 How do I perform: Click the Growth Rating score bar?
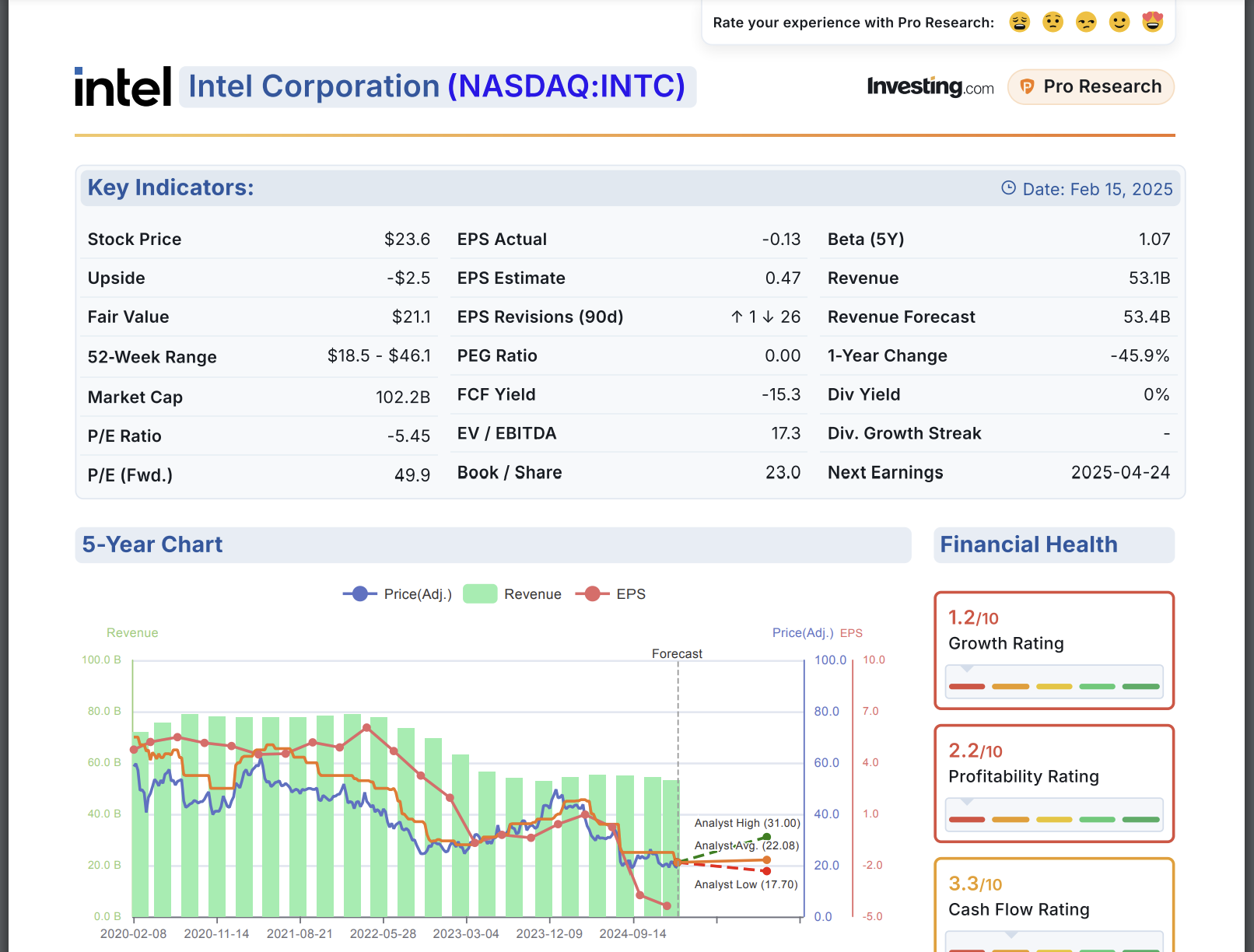pyautogui.click(x=1054, y=681)
